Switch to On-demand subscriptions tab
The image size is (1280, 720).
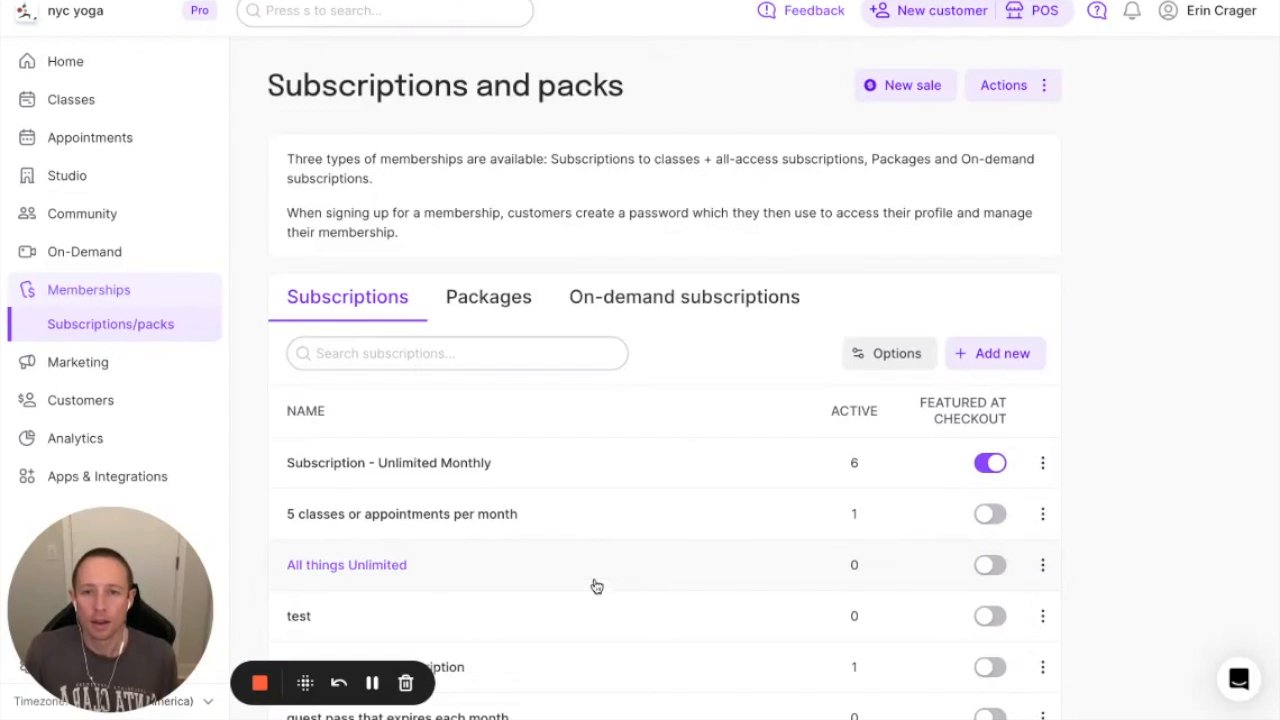684,297
